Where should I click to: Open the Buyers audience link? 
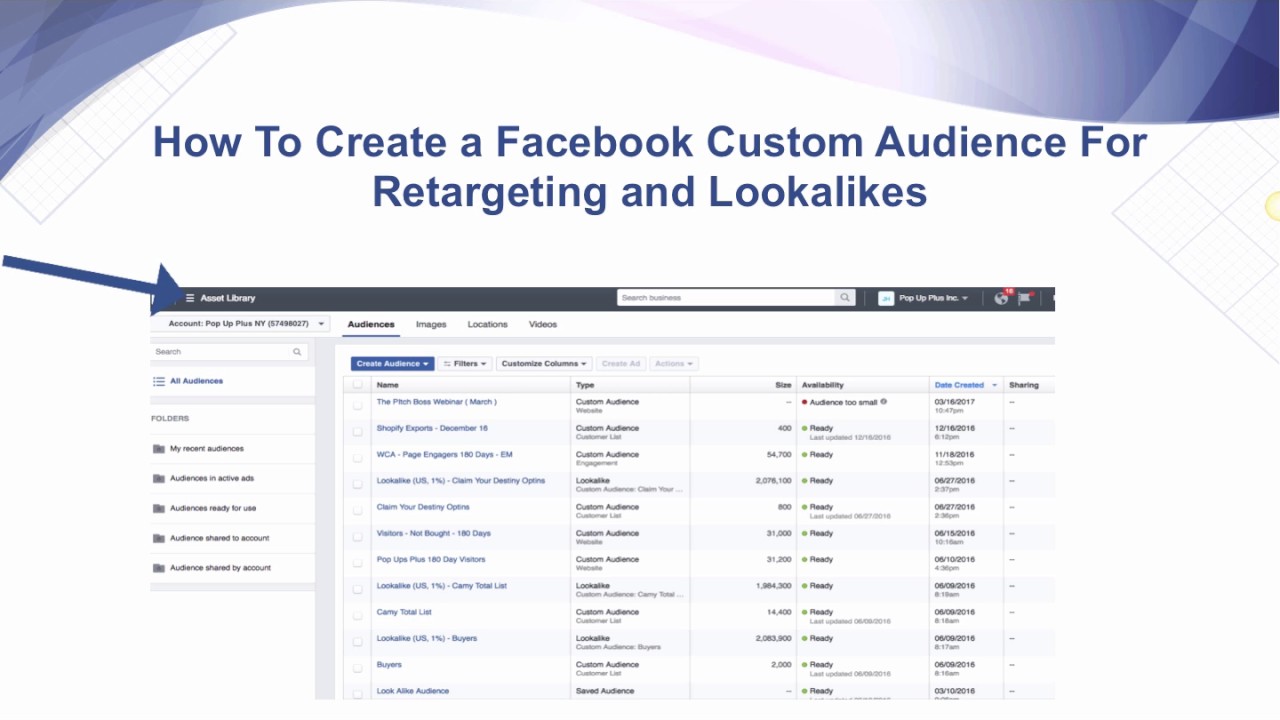click(389, 664)
